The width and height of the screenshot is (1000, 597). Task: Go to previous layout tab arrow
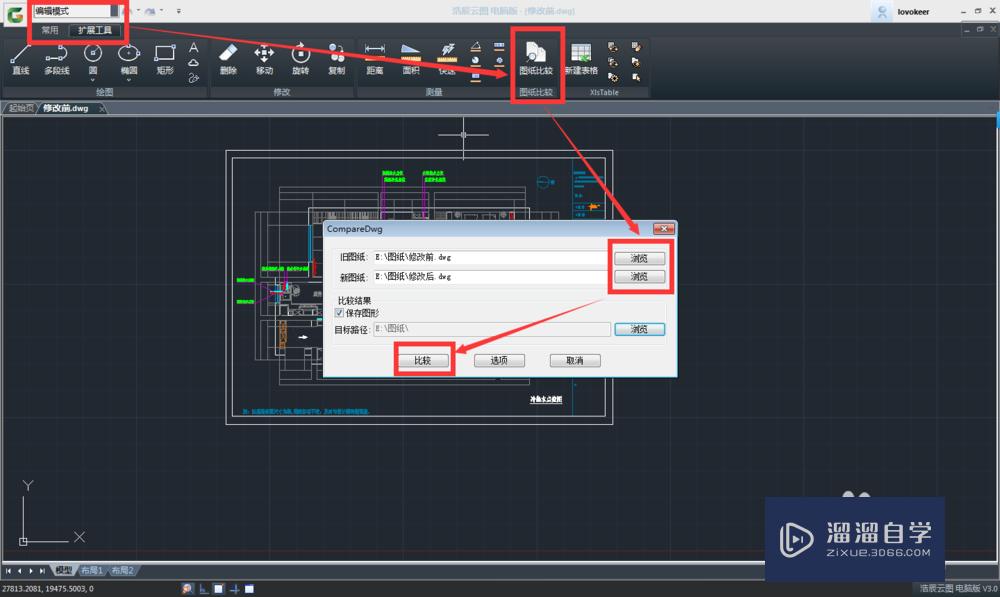coord(20,571)
